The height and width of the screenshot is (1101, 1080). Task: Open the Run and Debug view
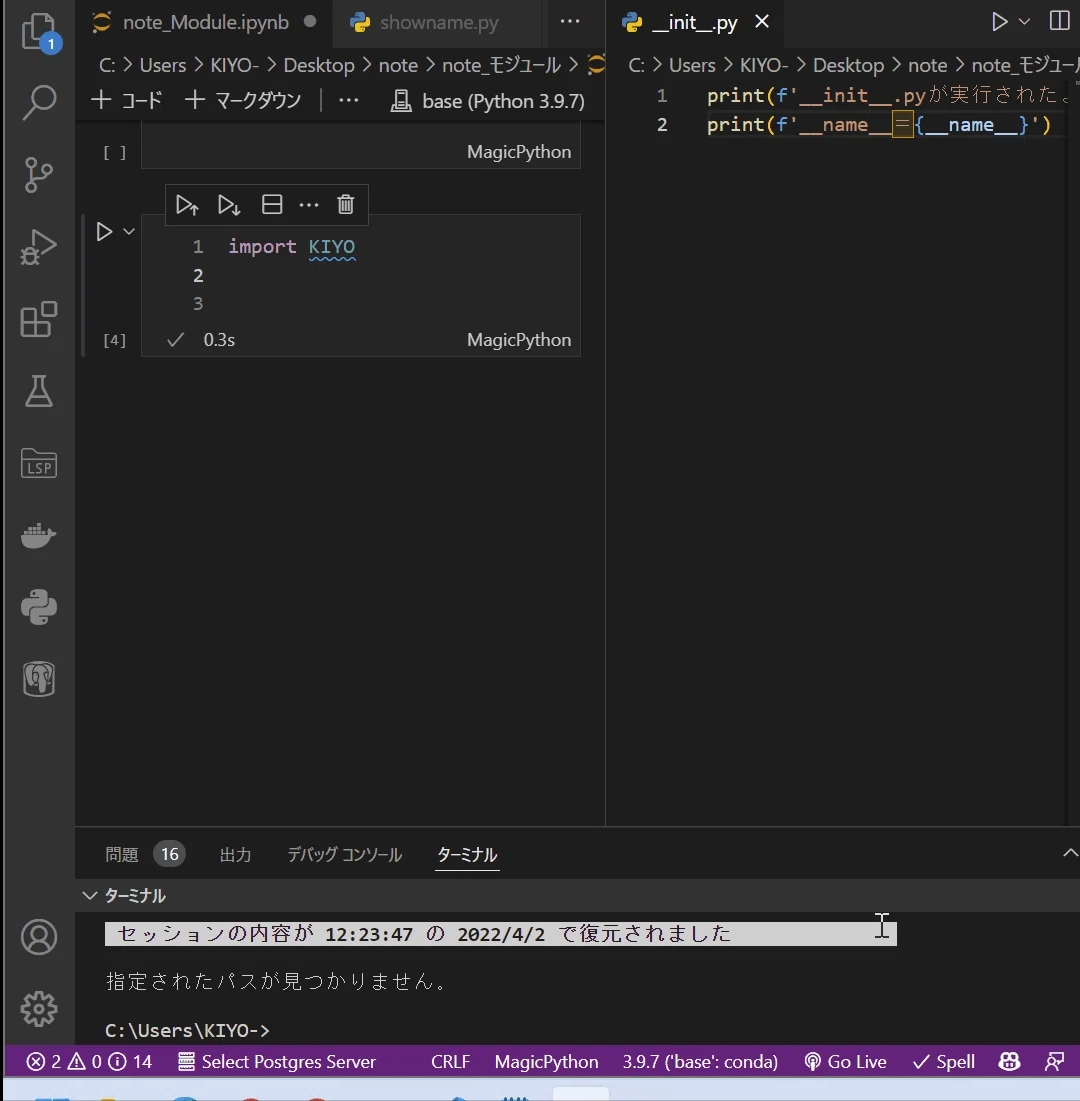point(39,247)
